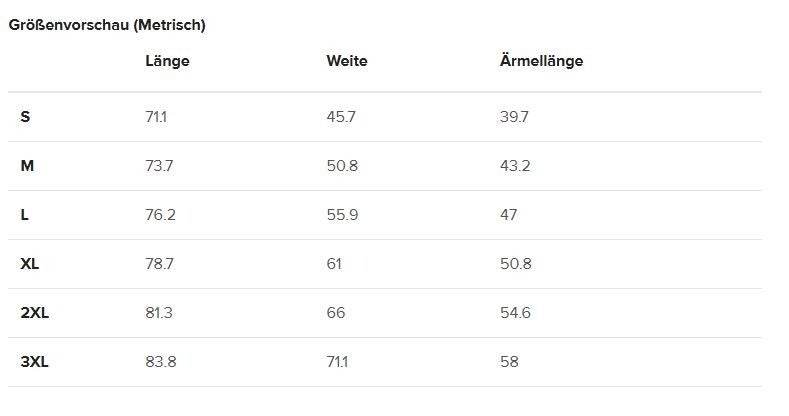Select the 54.6 Ärmellänge value for 2XL

tap(515, 313)
